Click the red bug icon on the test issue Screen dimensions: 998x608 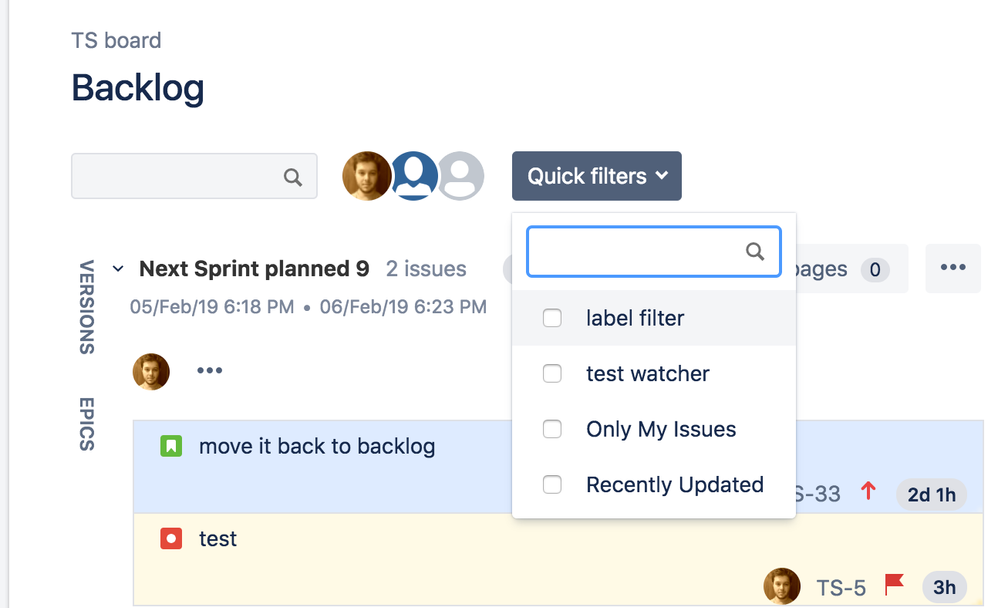click(x=170, y=538)
